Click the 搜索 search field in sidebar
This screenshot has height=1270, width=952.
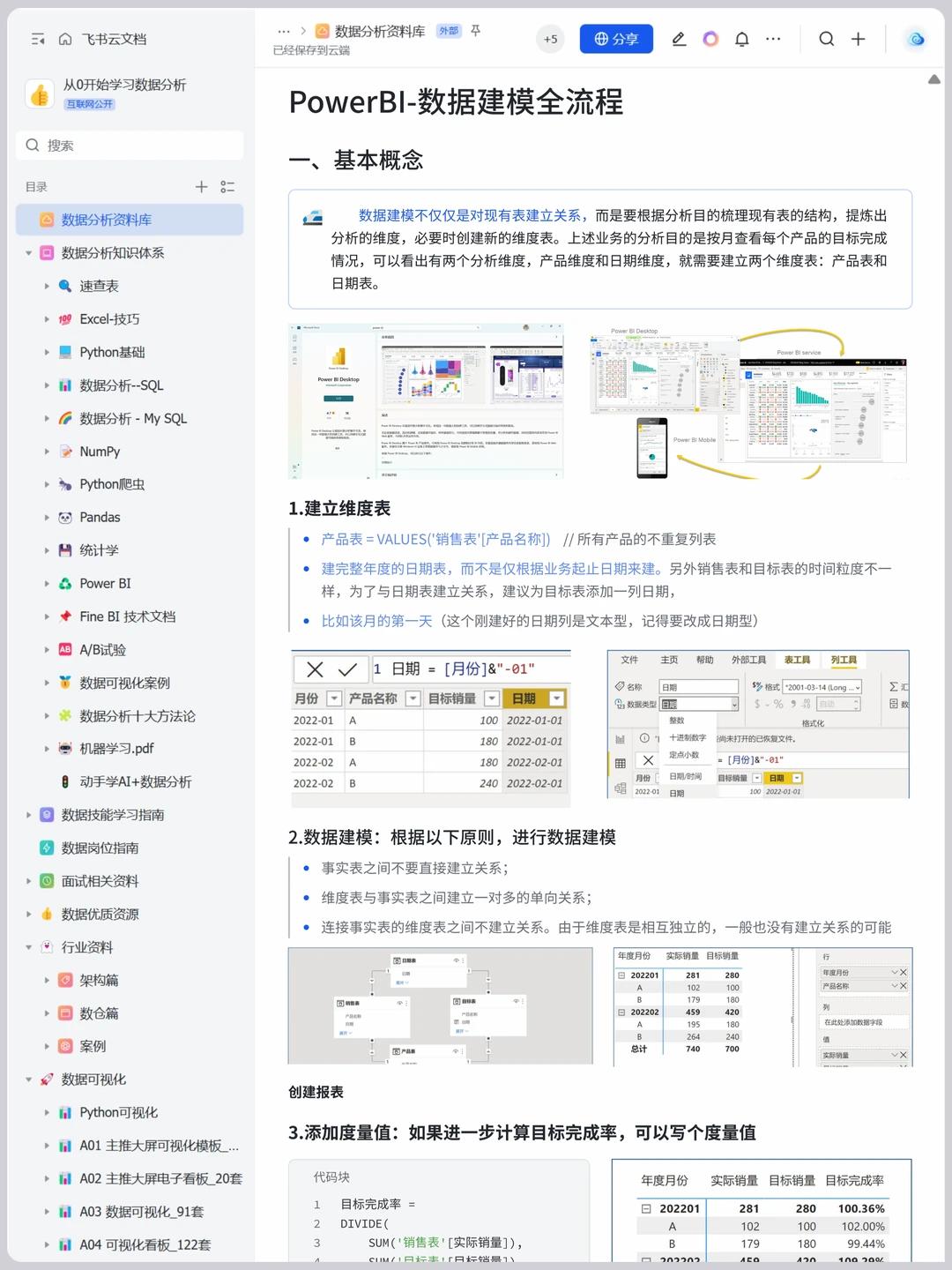pyautogui.click(x=130, y=145)
